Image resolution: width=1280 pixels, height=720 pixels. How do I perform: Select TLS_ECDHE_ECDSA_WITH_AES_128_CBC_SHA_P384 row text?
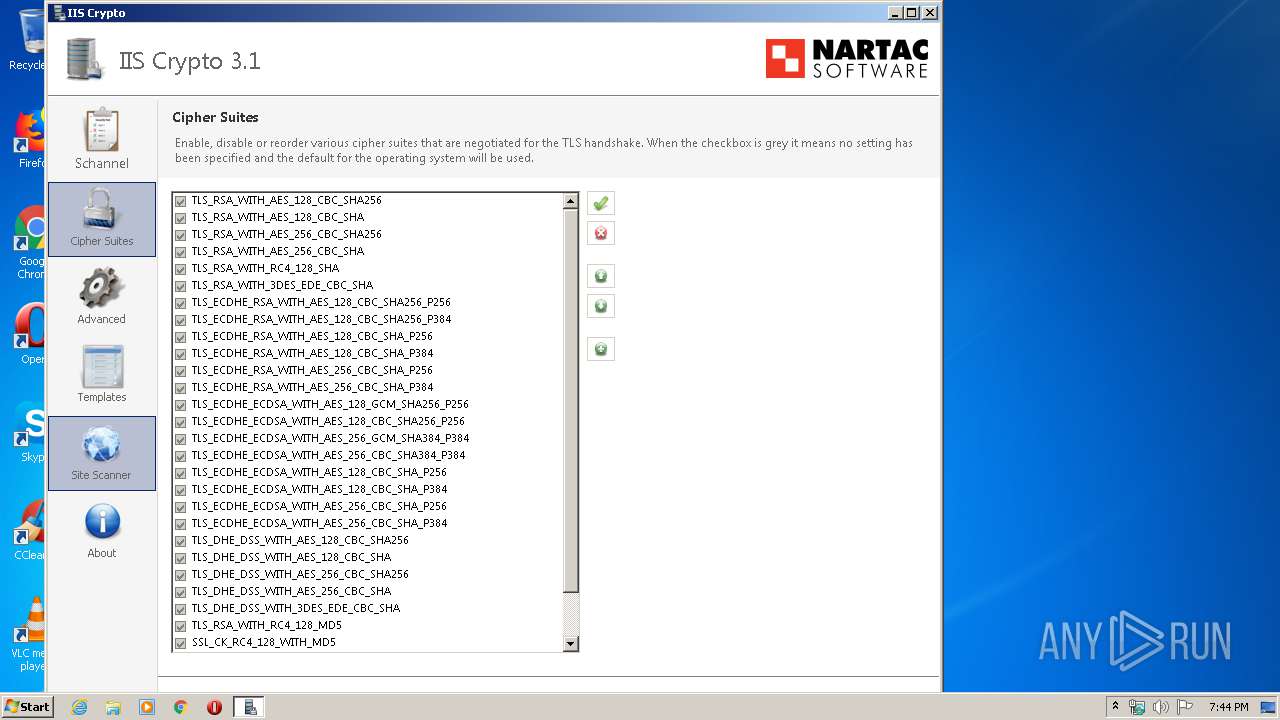319,489
